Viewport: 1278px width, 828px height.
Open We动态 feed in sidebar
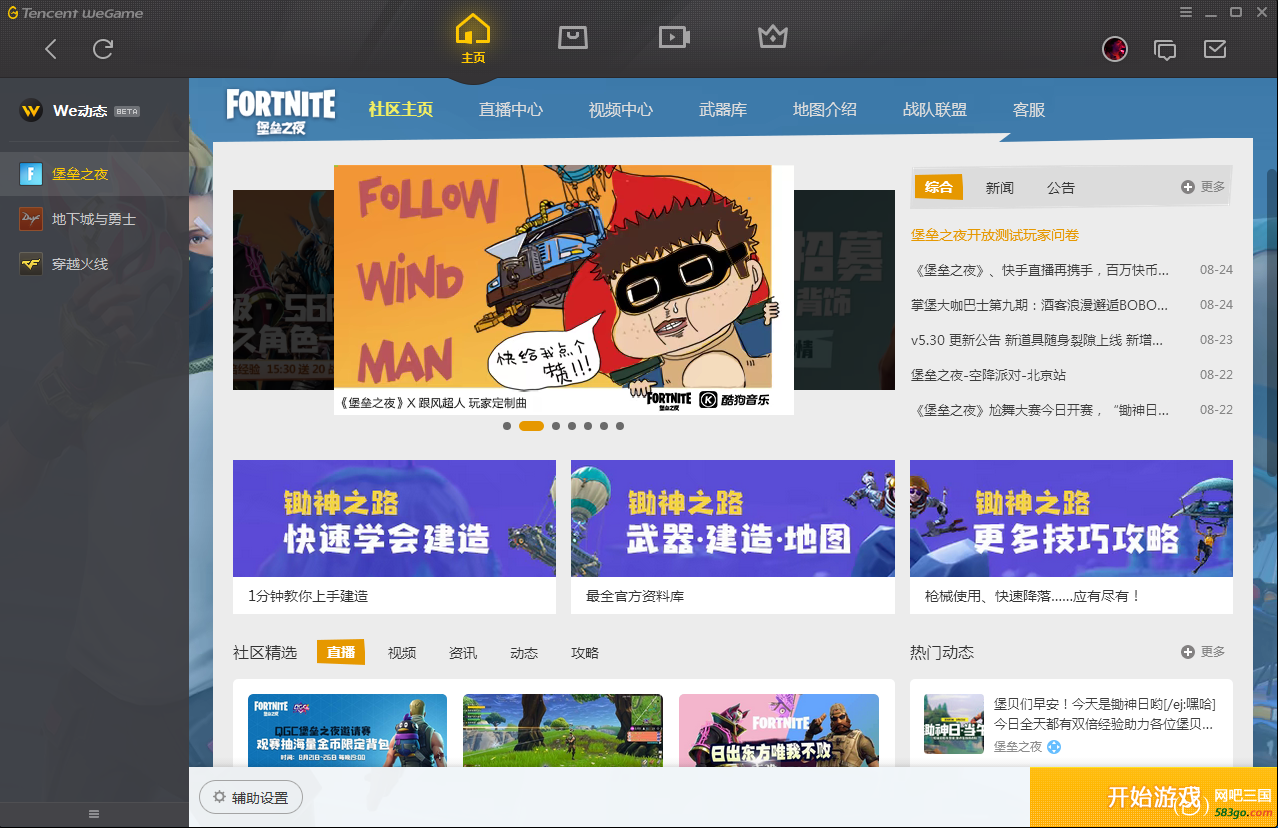[80, 110]
